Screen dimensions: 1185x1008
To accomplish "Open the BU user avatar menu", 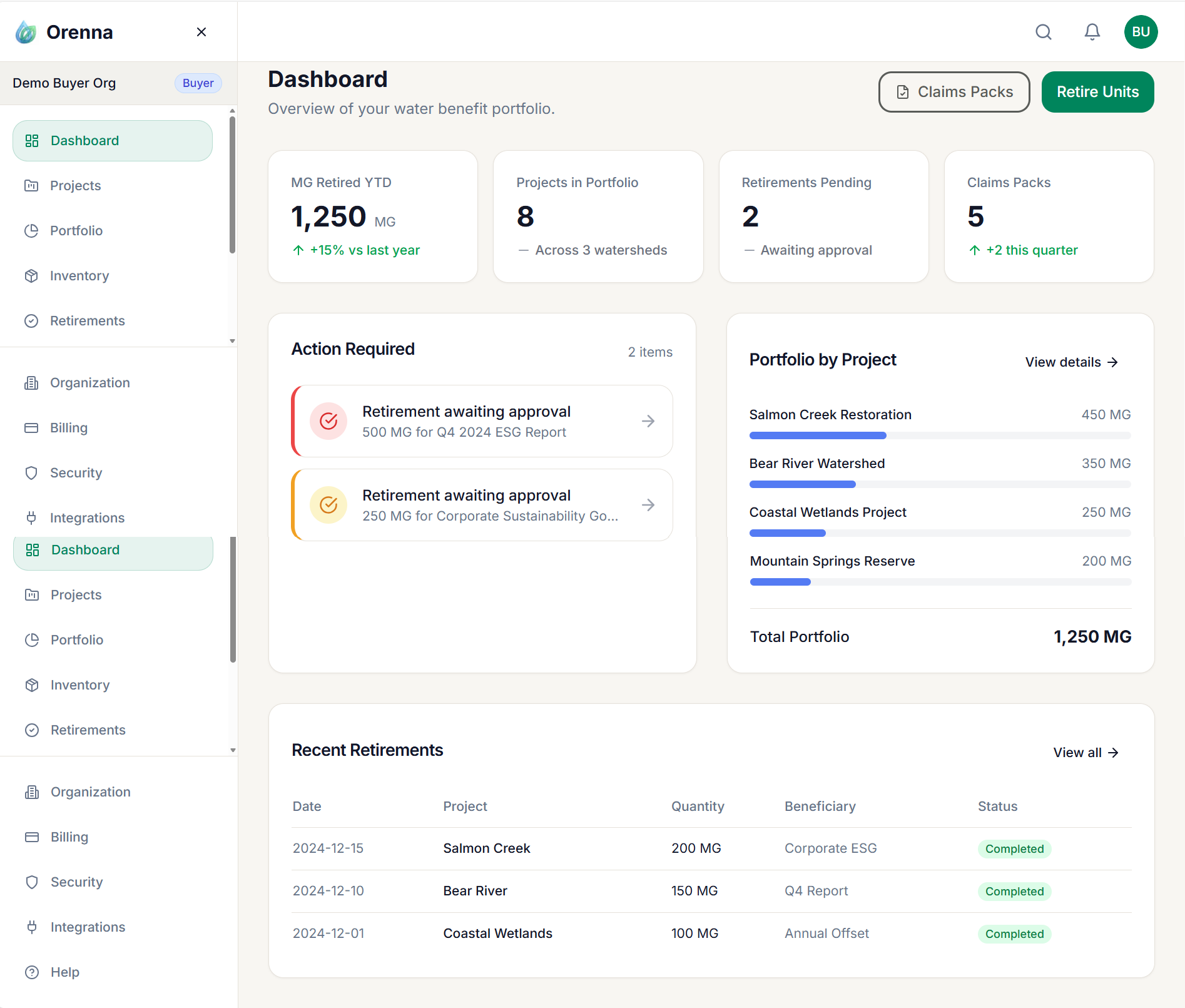I will (x=1141, y=32).
